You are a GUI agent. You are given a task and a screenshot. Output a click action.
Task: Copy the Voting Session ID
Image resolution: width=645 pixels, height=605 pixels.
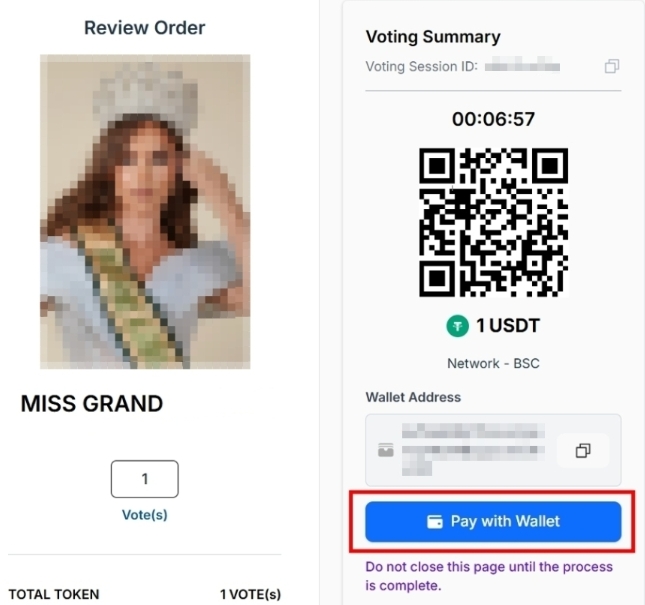point(611,66)
